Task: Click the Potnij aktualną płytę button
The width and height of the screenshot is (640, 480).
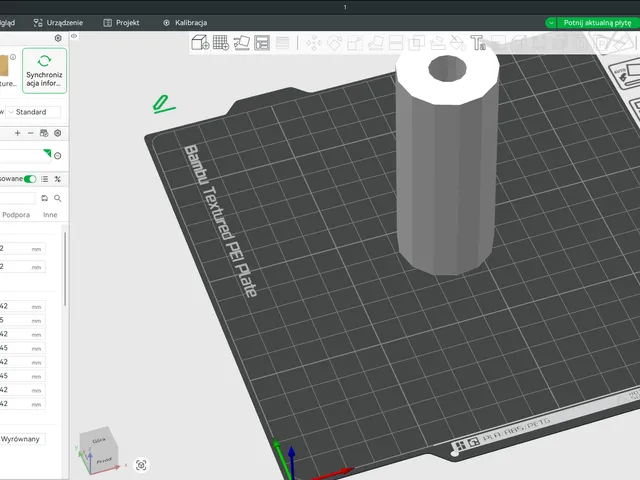Action: click(x=598, y=23)
